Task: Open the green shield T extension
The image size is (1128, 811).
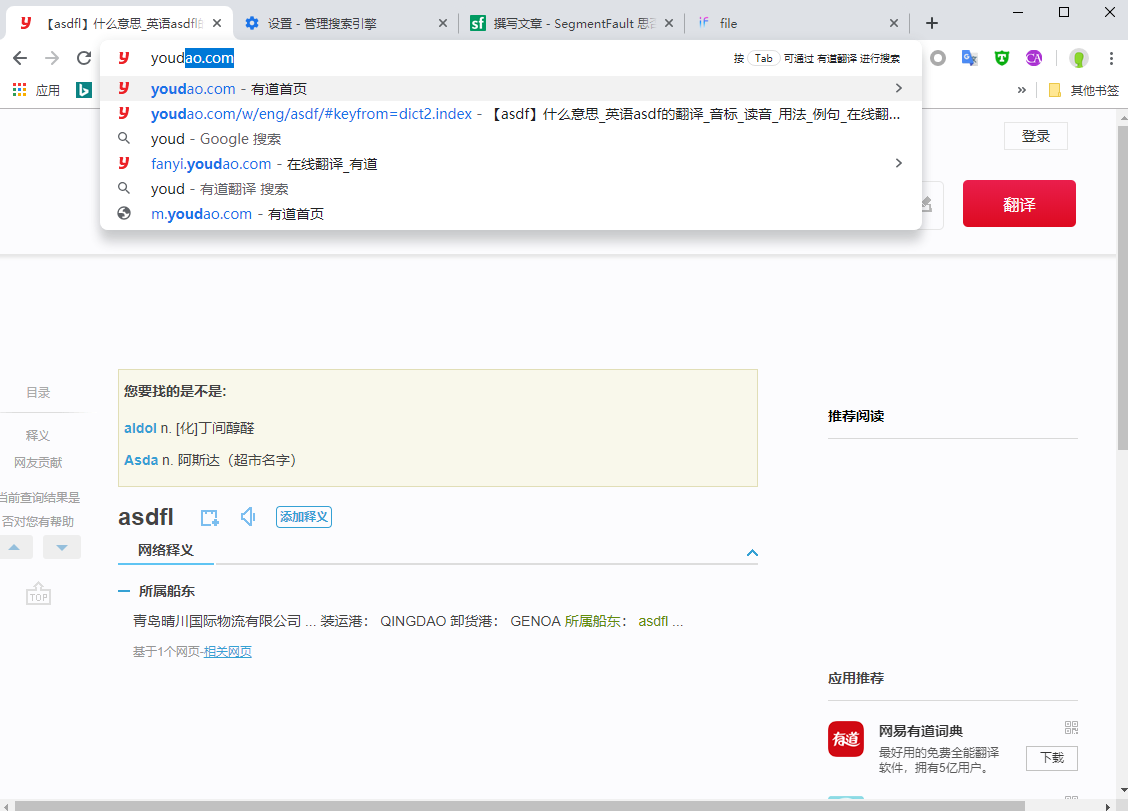Action: coord(1001,58)
